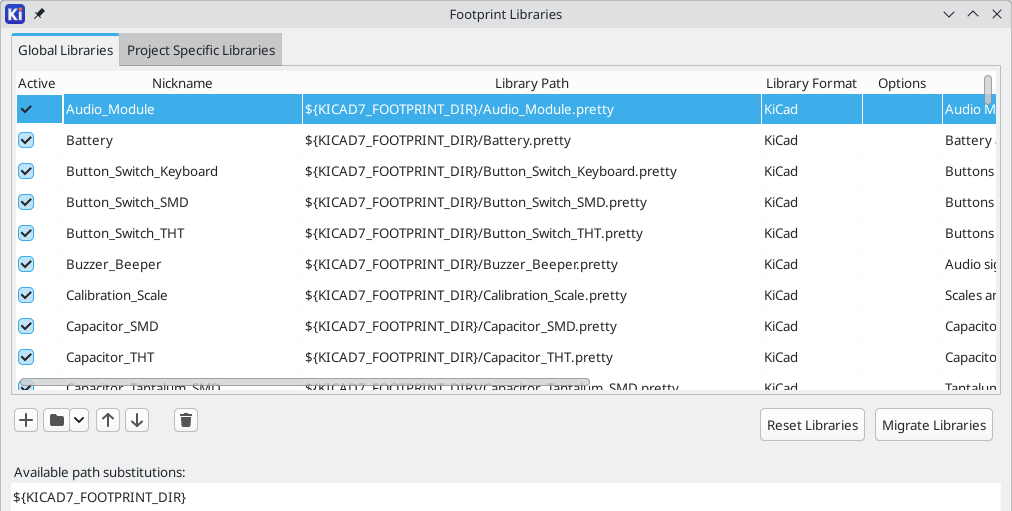Click the KiCad logo in title bar
Screen dimensions: 1012x511
coord(15,14)
